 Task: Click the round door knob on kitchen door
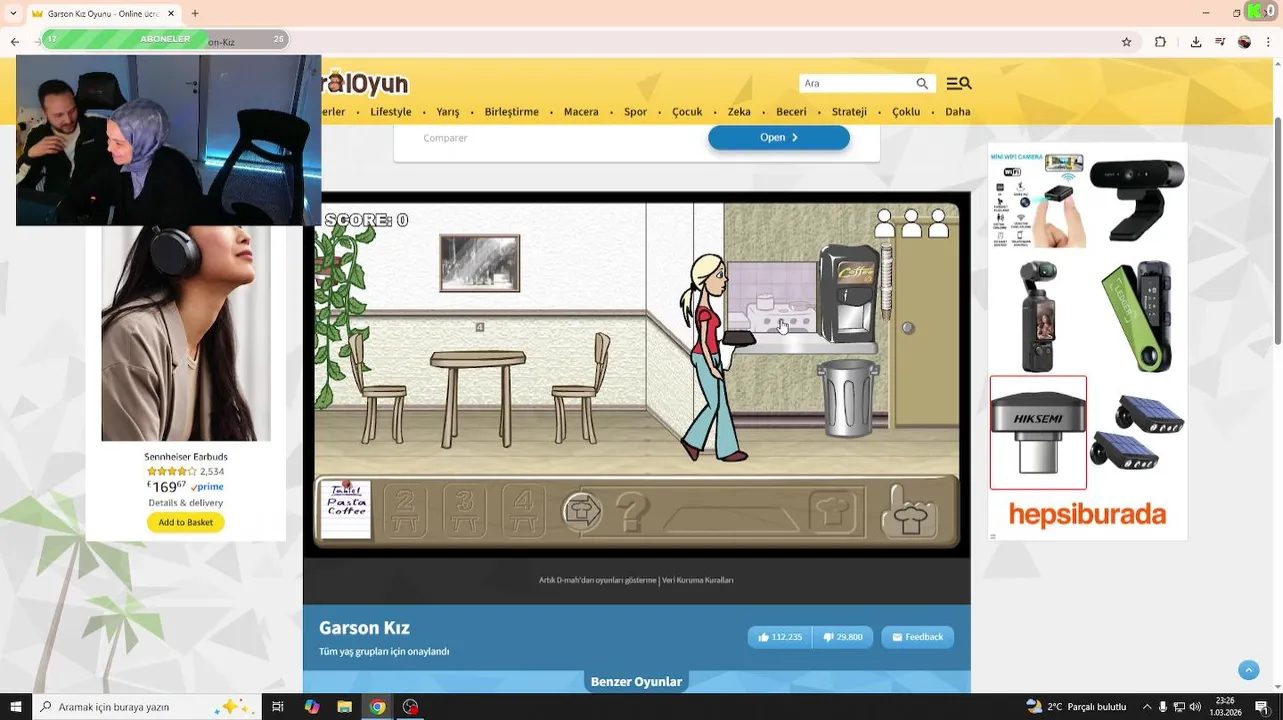click(x=908, y=328)
